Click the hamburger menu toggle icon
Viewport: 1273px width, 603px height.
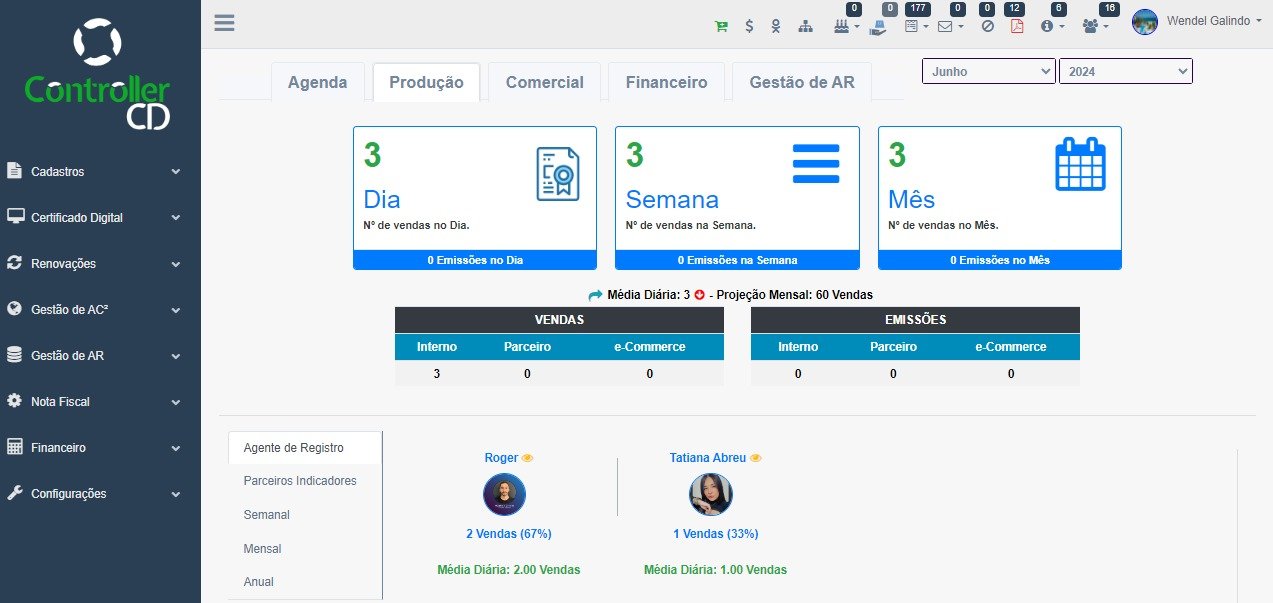click(x=224, y=23)
